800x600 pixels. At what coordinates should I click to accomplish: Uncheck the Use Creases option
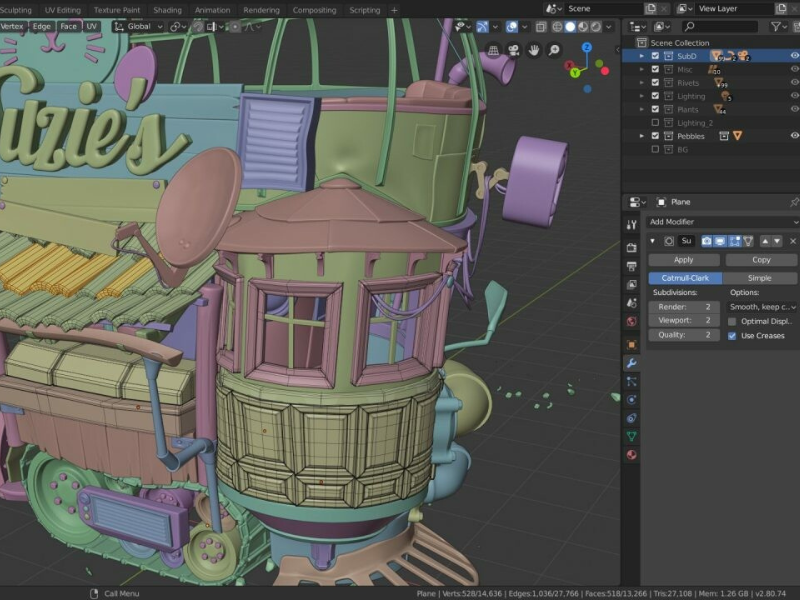click(733, 336)
